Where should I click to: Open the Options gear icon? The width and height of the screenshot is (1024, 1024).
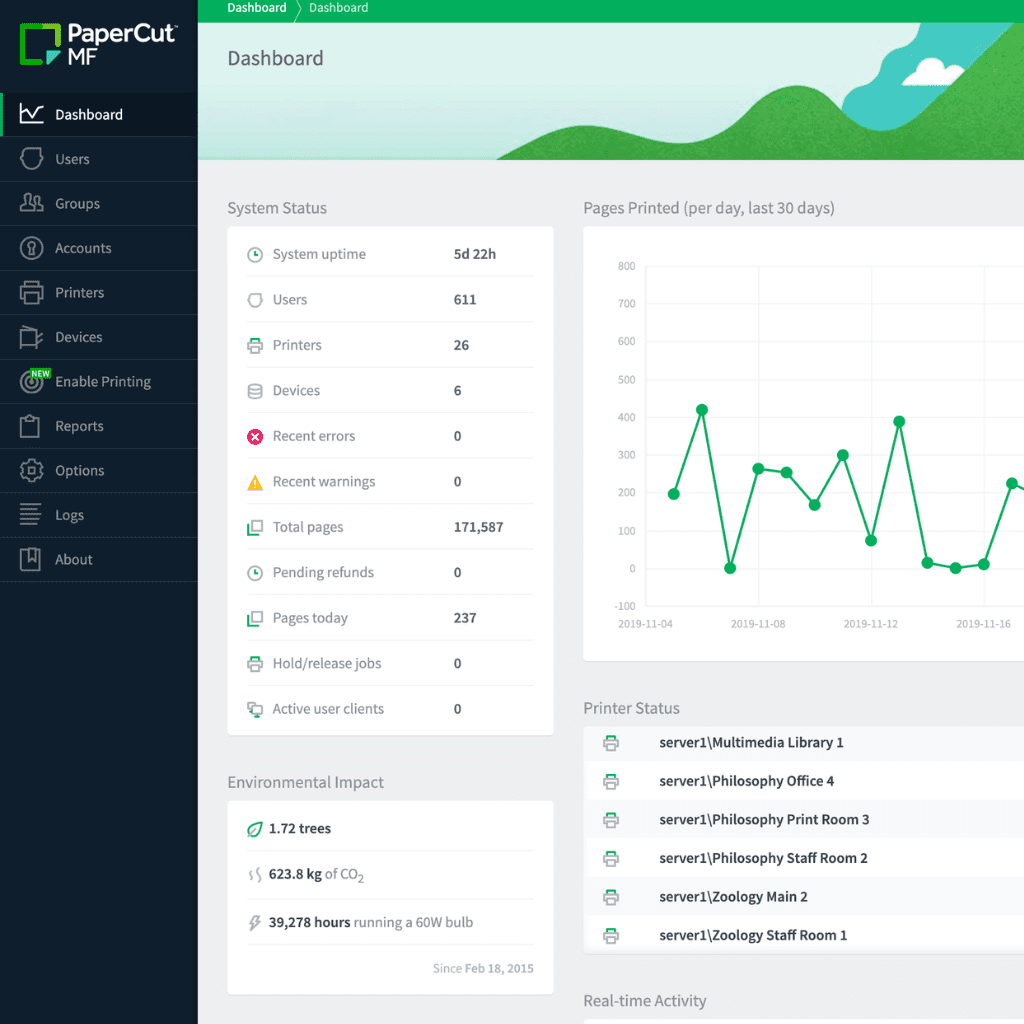click(32, 471)
